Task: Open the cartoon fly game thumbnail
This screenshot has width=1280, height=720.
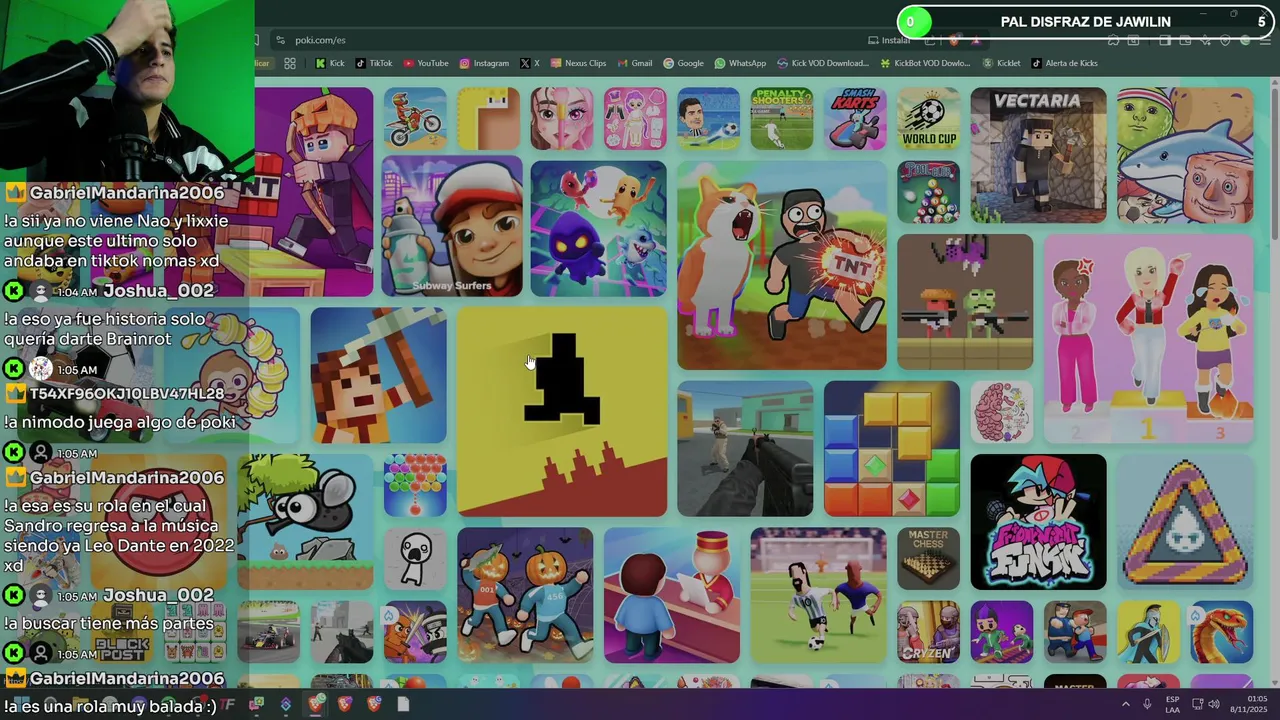Action: coord(305,522)
